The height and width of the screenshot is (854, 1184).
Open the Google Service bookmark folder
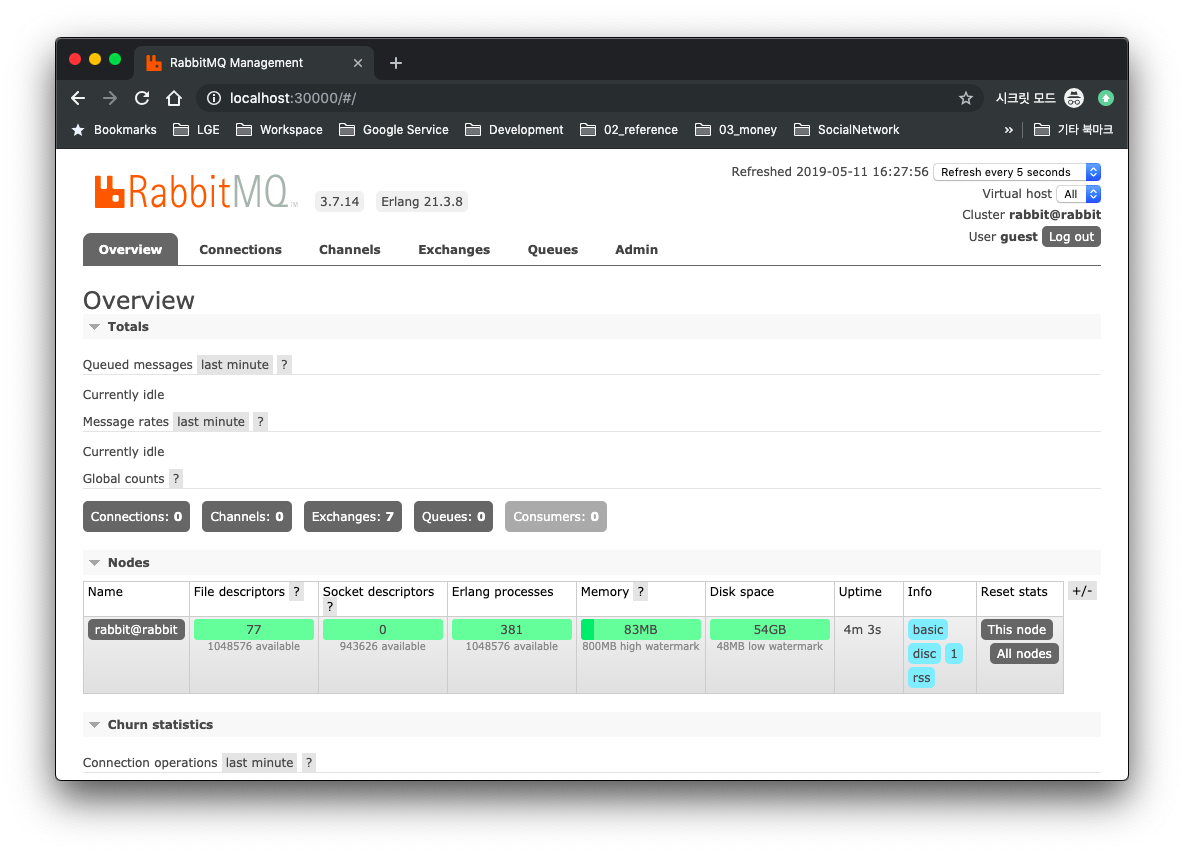point(393,130)
